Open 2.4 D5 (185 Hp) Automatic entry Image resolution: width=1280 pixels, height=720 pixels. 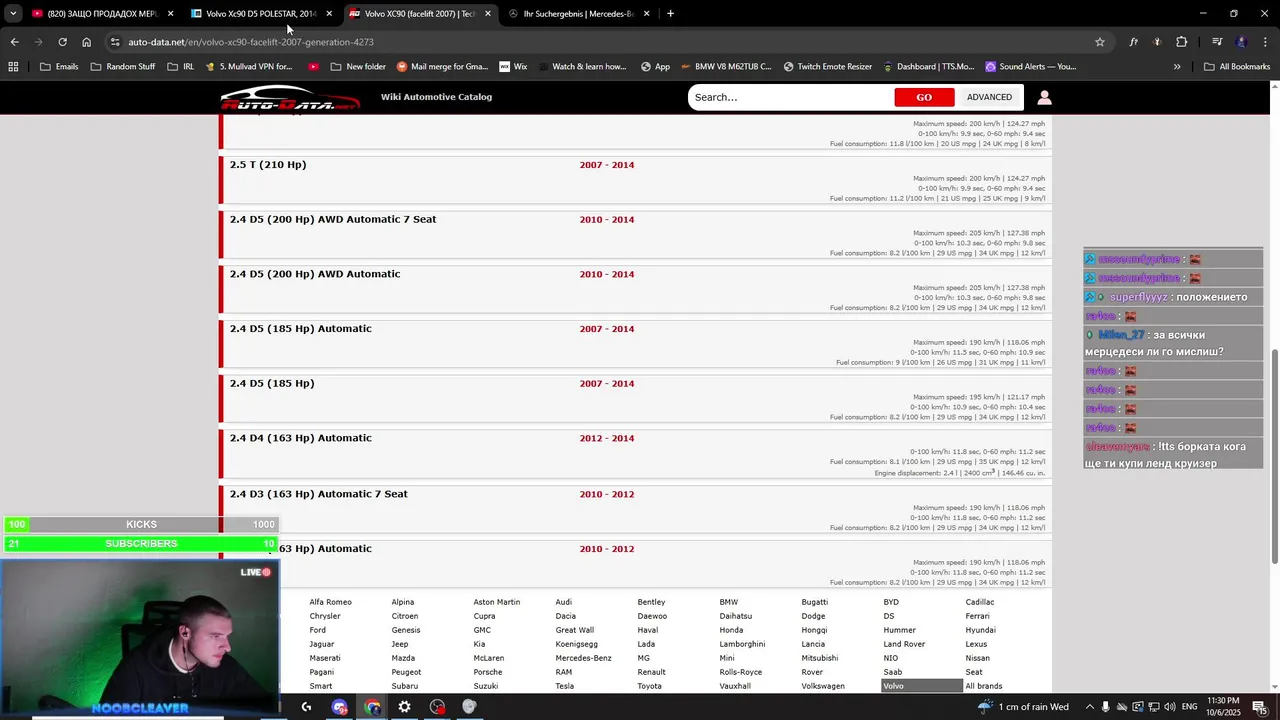click(x=300, y=329)
